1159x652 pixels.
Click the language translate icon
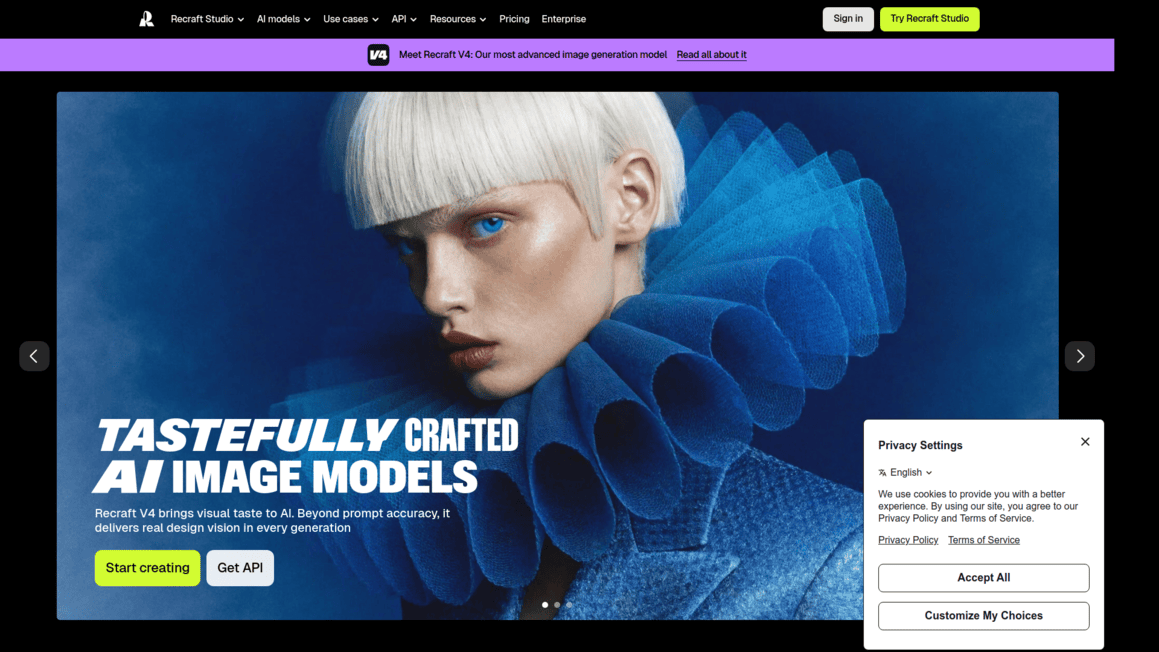pos(883,472)
